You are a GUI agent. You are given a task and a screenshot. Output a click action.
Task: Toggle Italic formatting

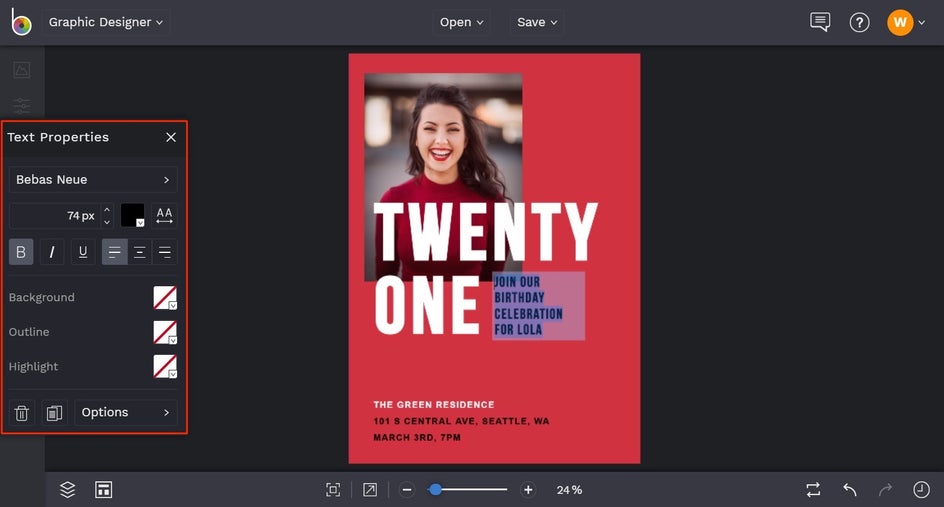click(52, 252)
